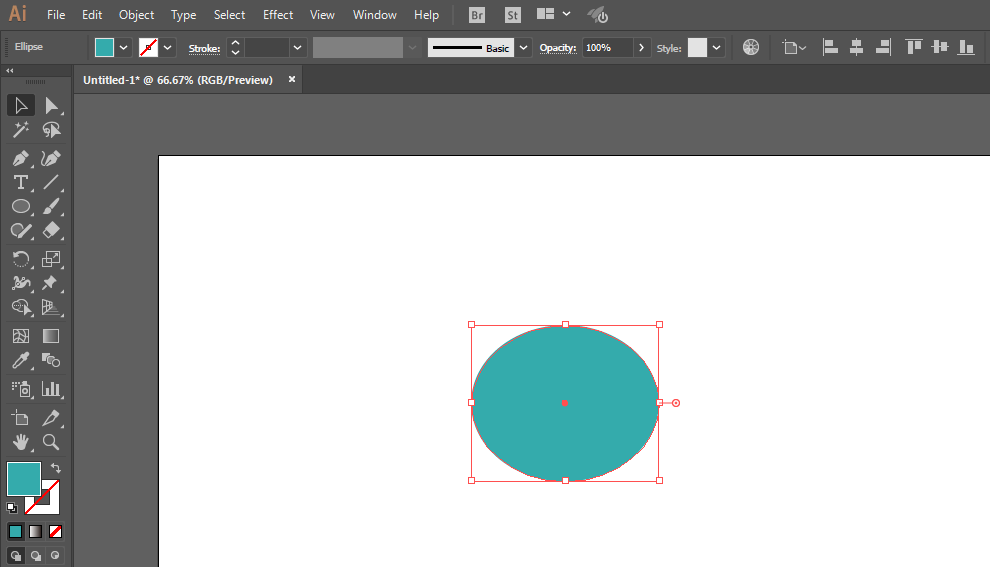Click Horizontal Align Center
This screenshot has width=990, height=567.
(856, 47)
